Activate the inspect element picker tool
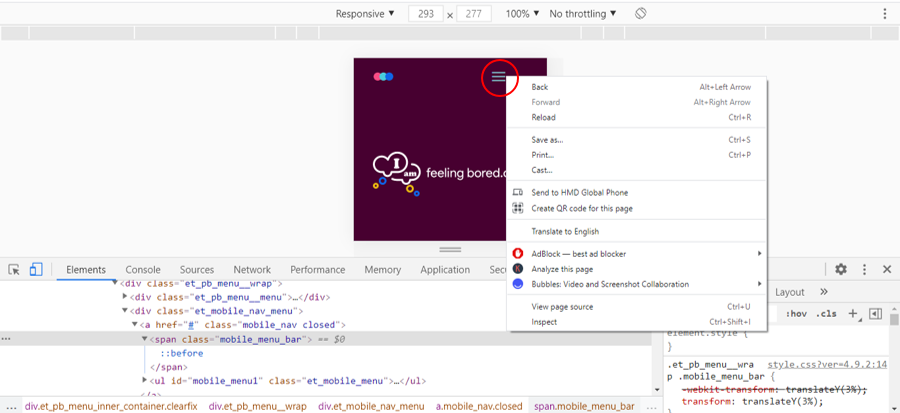The height and width of the screenshot is (413, 900). click(x=14, y=269)
